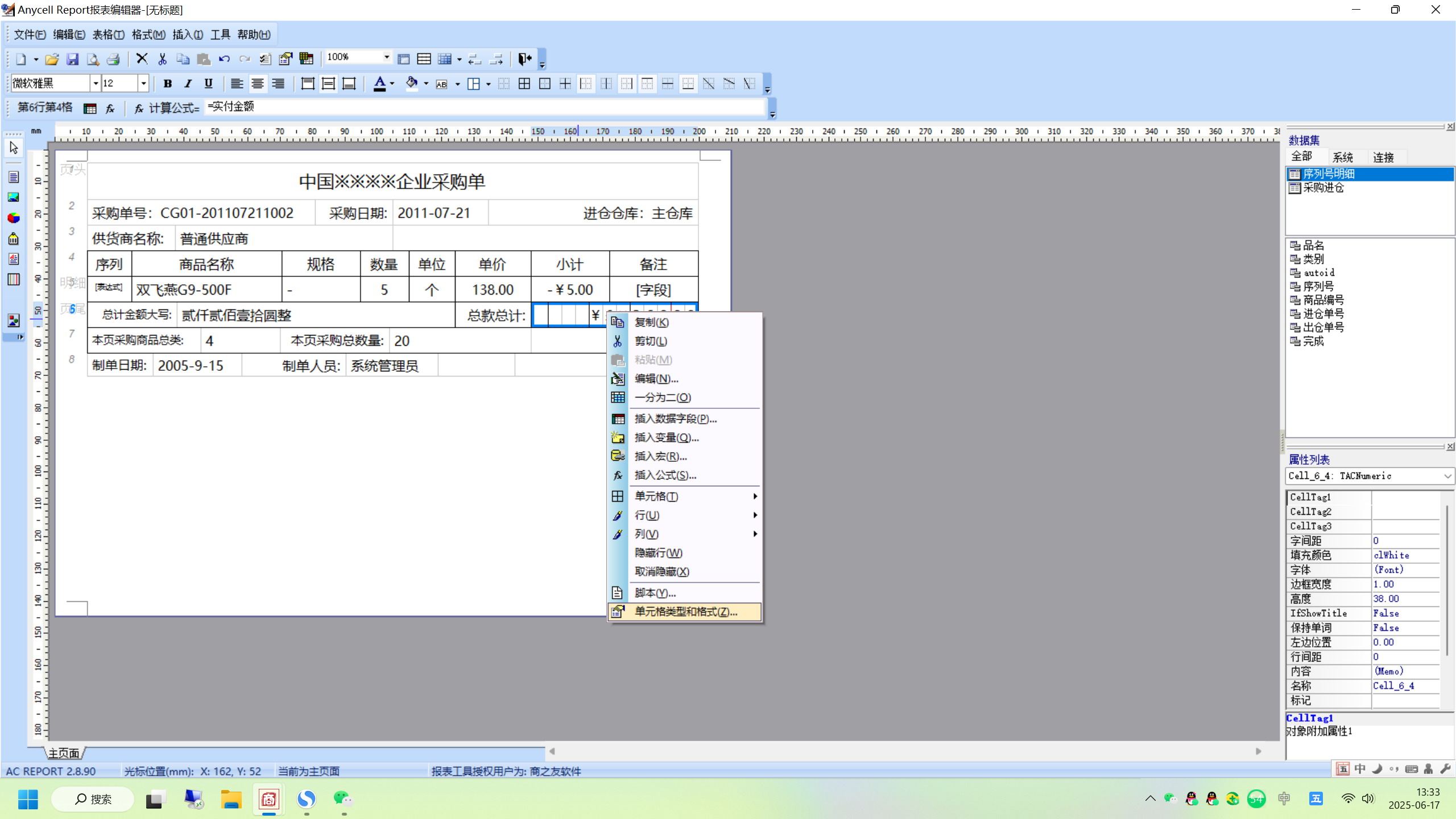The image size is (1456, 819).
Task: Select the pie chart tool in the left sidebar
Action: (x=14, y=218)
